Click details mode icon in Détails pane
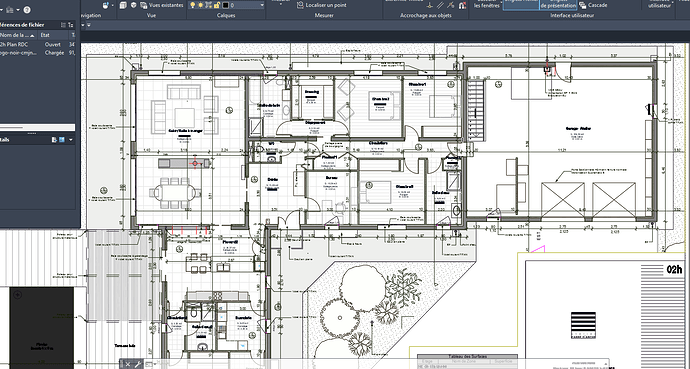690x369 pixels. pos(54,140)
